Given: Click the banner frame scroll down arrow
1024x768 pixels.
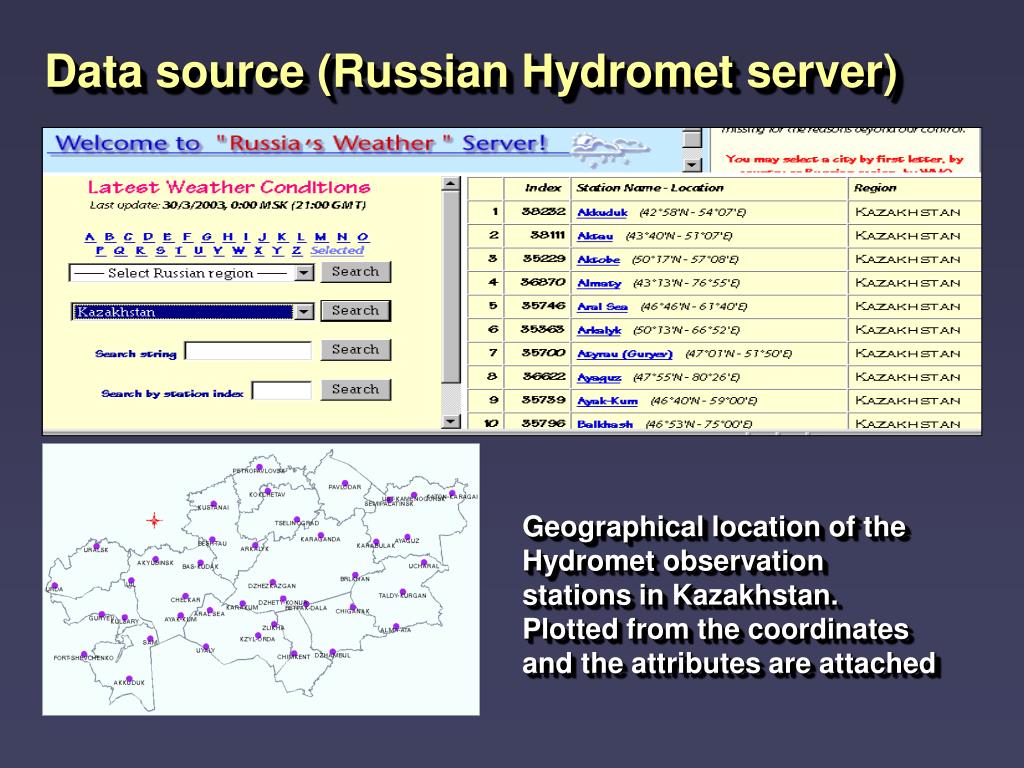Looking at the screenshot, I should click(x=692, y=165).
